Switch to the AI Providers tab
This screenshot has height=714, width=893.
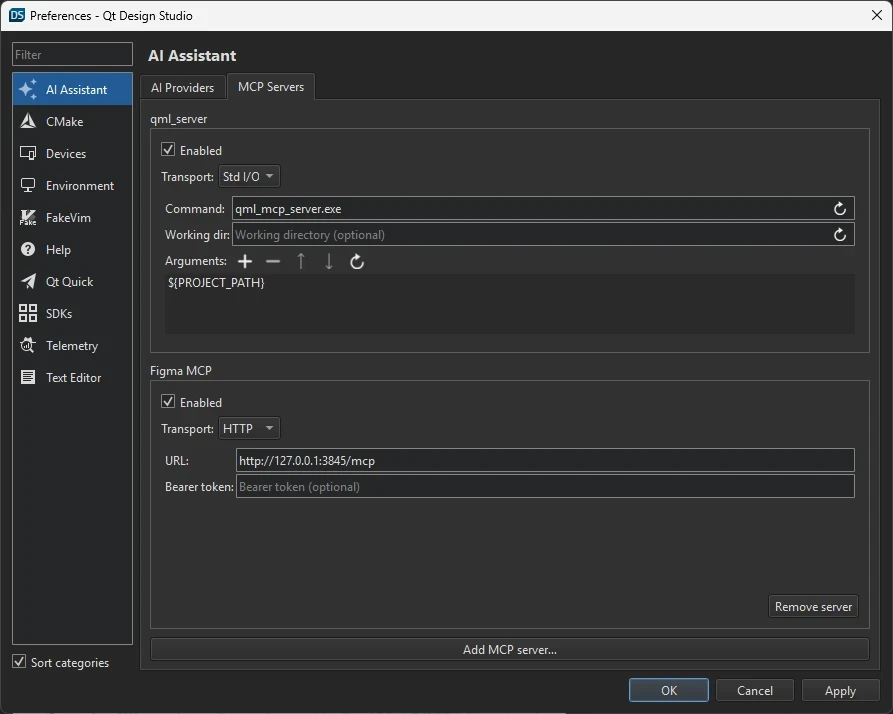183,87
